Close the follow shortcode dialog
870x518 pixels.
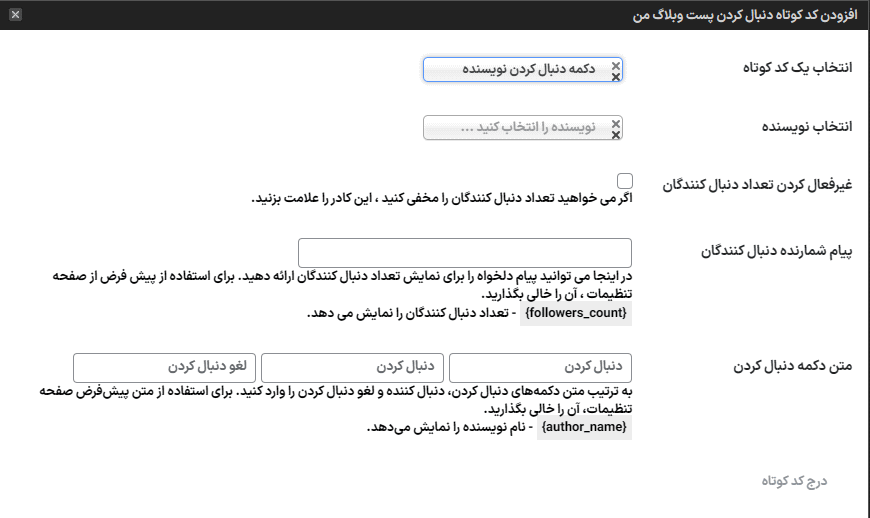(x=15, y=15)
